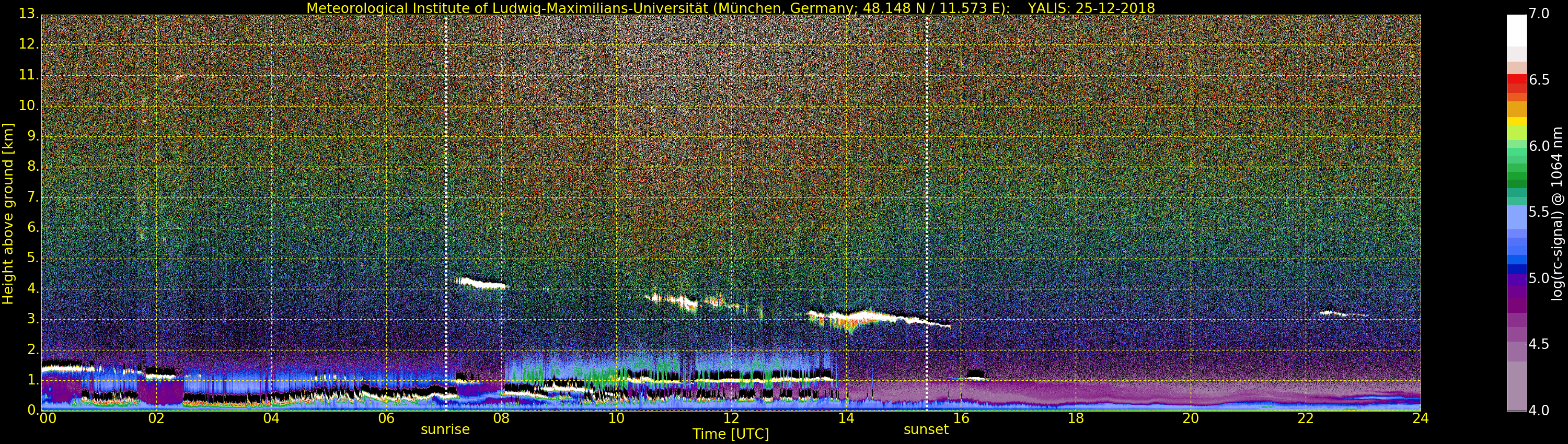This screenshot has width=1568, height=444.
Task: Click the sunrise label below the time axis
Action: [x=445, y=429]
